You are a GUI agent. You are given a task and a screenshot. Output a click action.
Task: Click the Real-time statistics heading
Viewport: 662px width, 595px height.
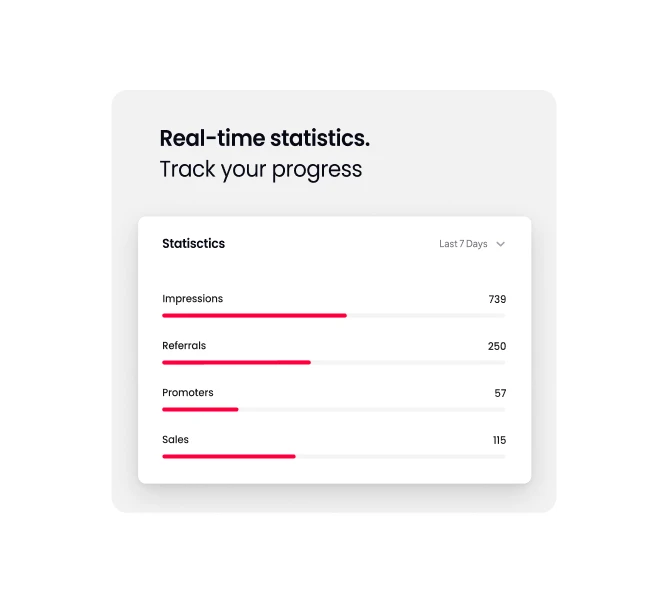click(265, 138)
